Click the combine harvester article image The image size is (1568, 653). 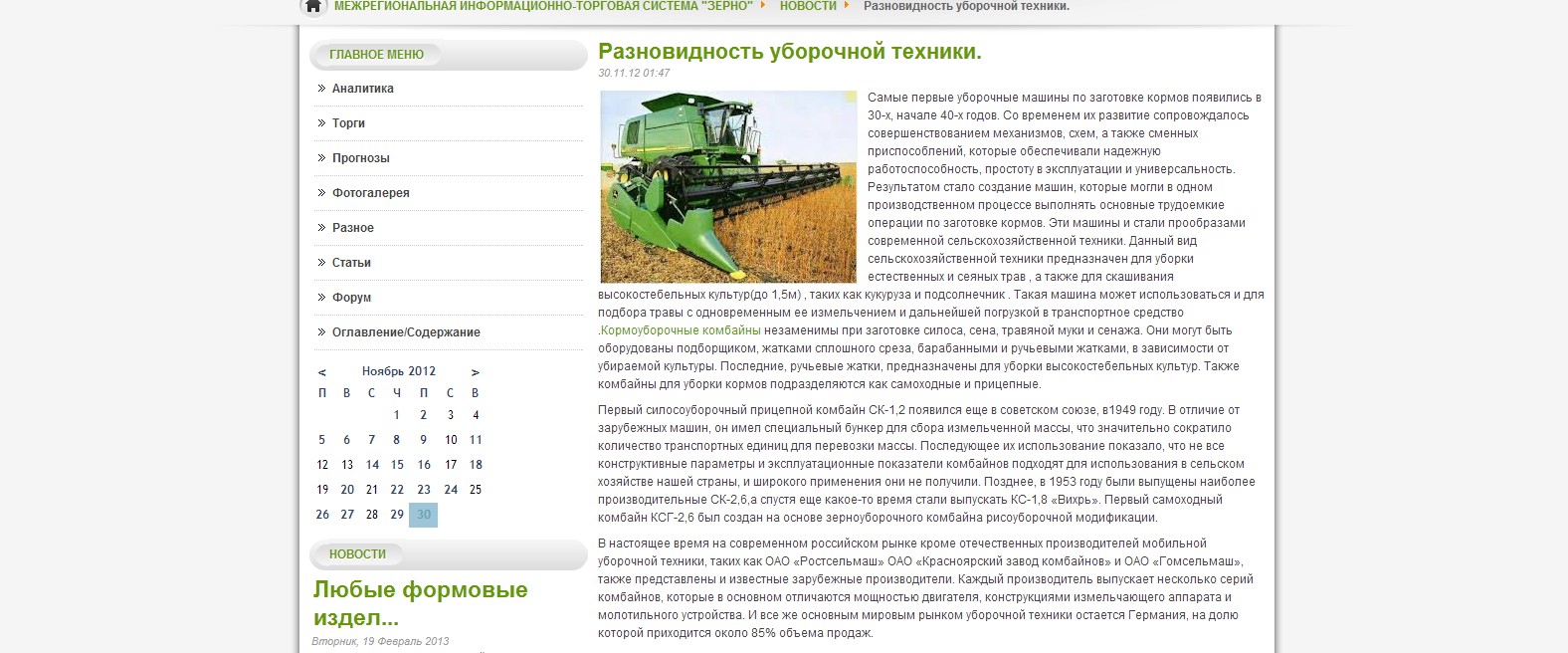(728, 187)
